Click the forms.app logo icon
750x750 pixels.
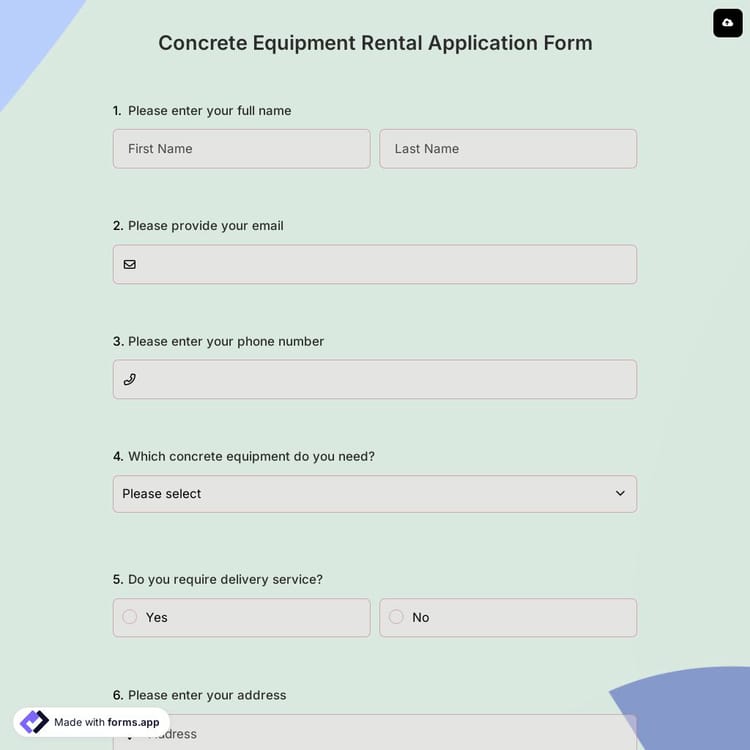point(34,722)
